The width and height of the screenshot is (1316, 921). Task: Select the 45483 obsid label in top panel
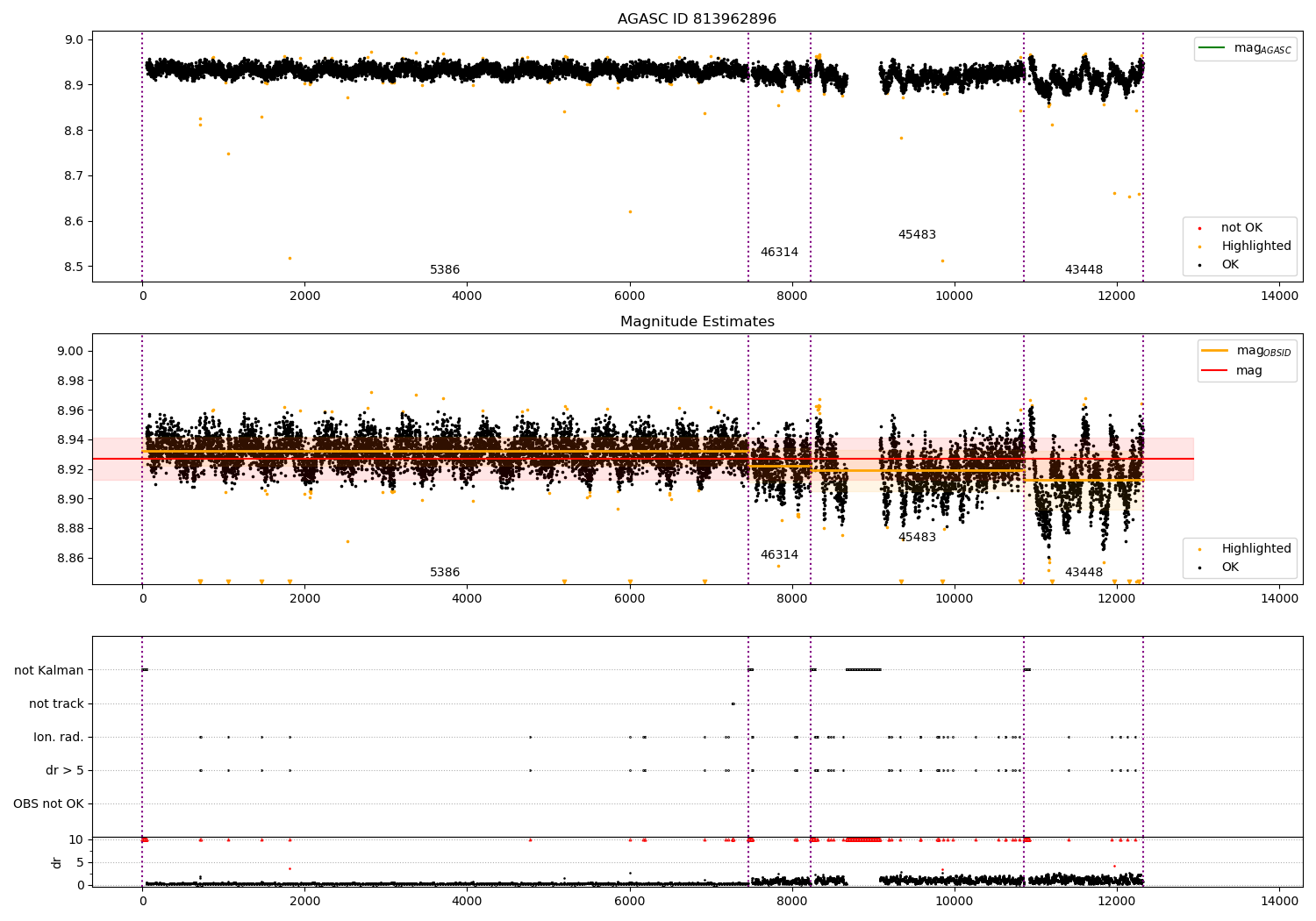coord(917,235)
